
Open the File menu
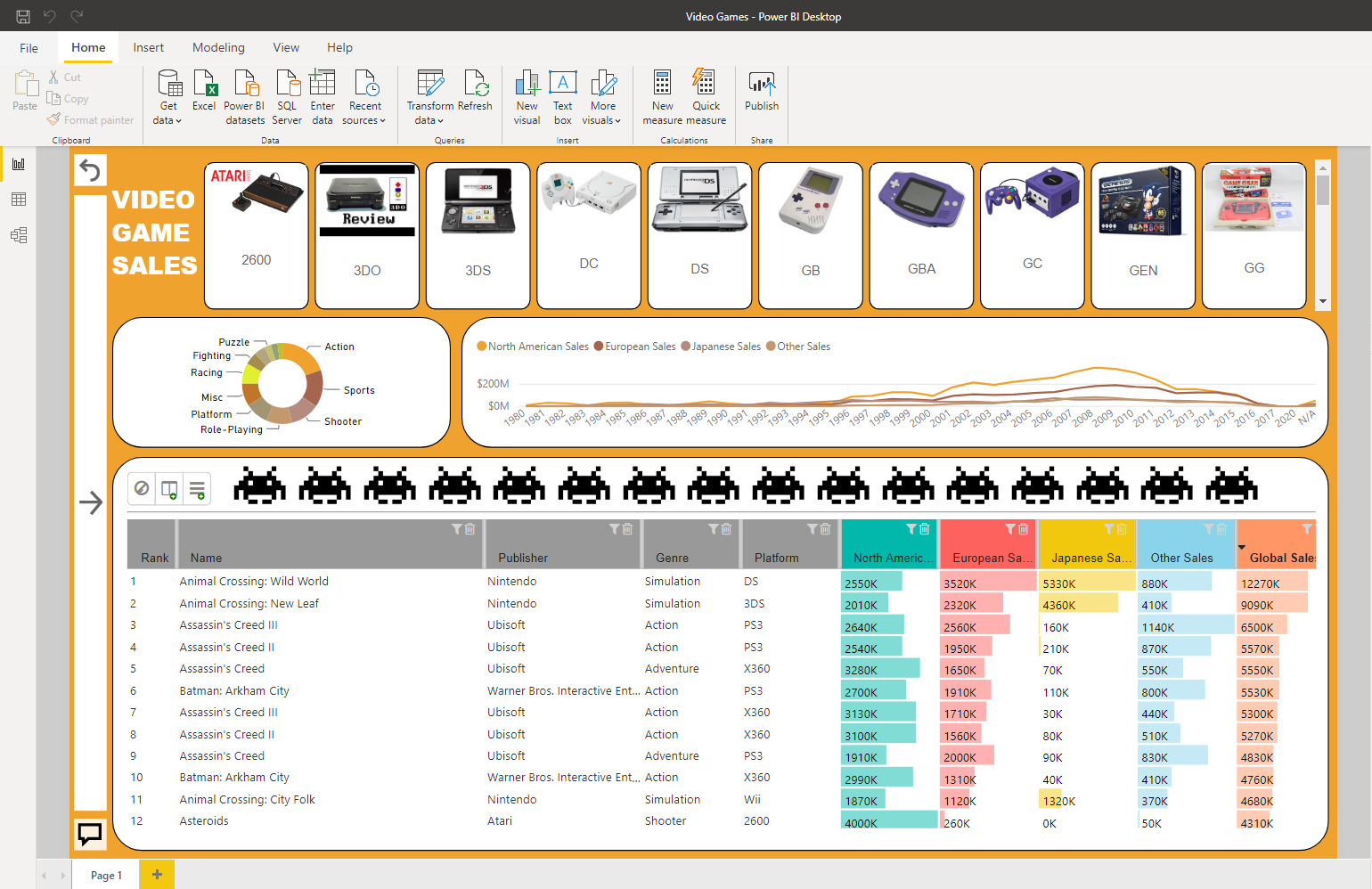point(29,48)
